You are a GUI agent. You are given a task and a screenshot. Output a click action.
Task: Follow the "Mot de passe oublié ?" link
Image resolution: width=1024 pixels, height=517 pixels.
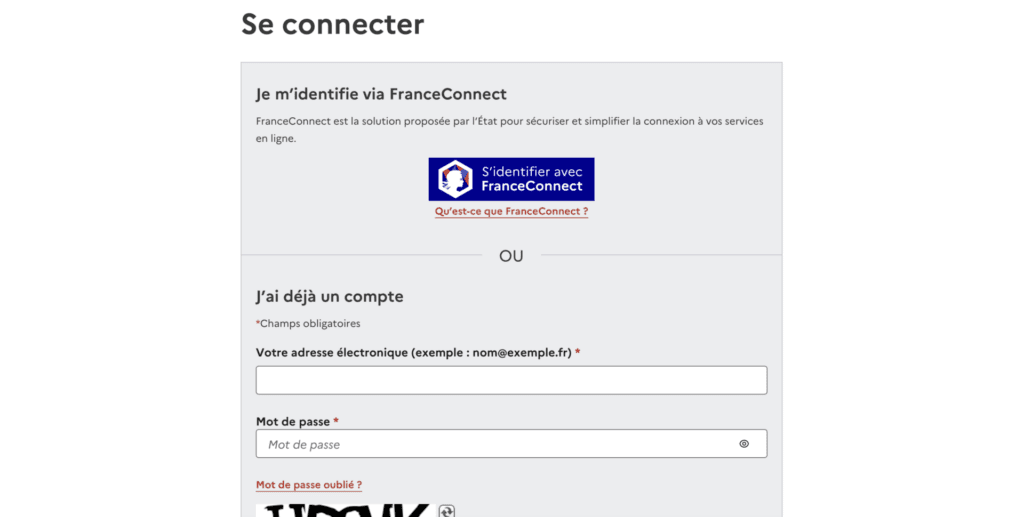pyautogui.click(x=309, y=485)
